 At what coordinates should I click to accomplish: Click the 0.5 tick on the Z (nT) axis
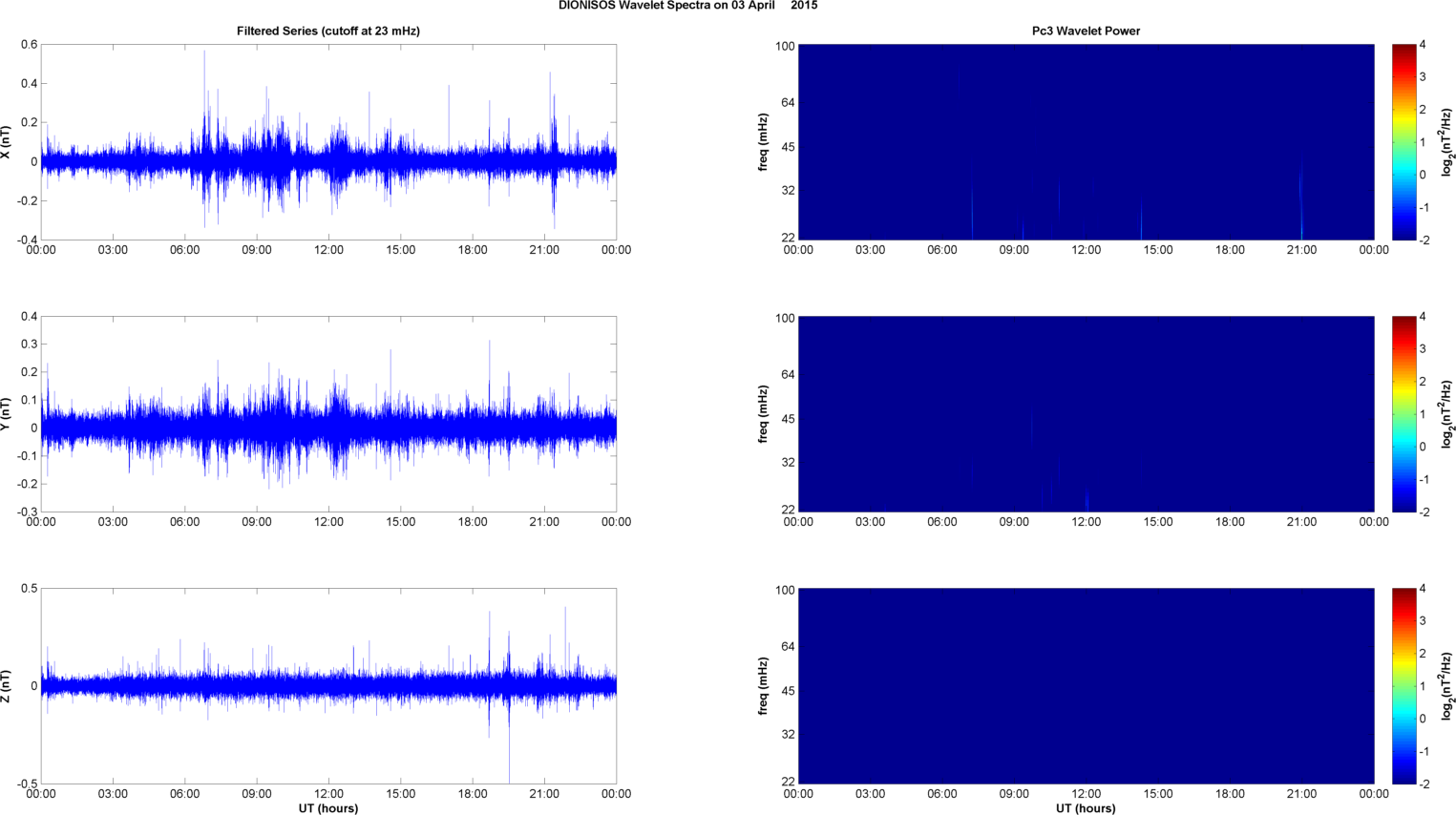[x=29, y=589]
